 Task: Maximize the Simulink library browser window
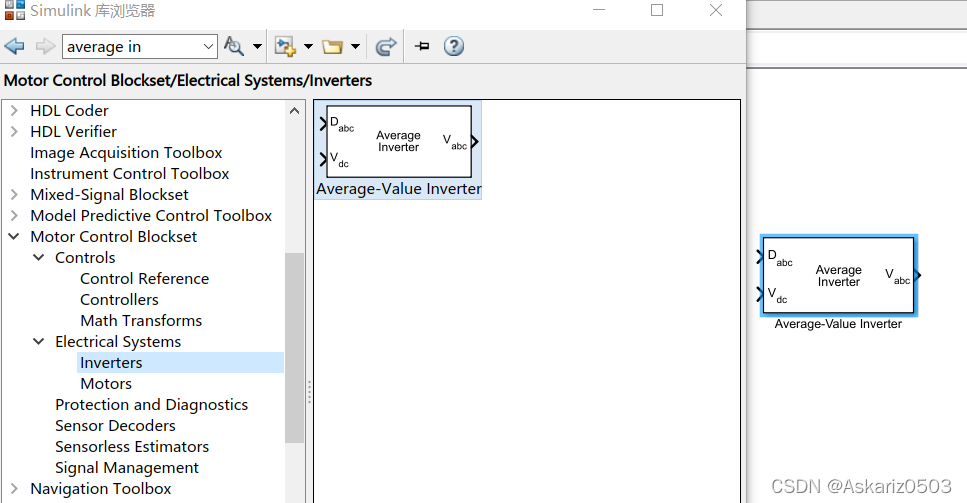pyautogui.click(x=657, y=10)
